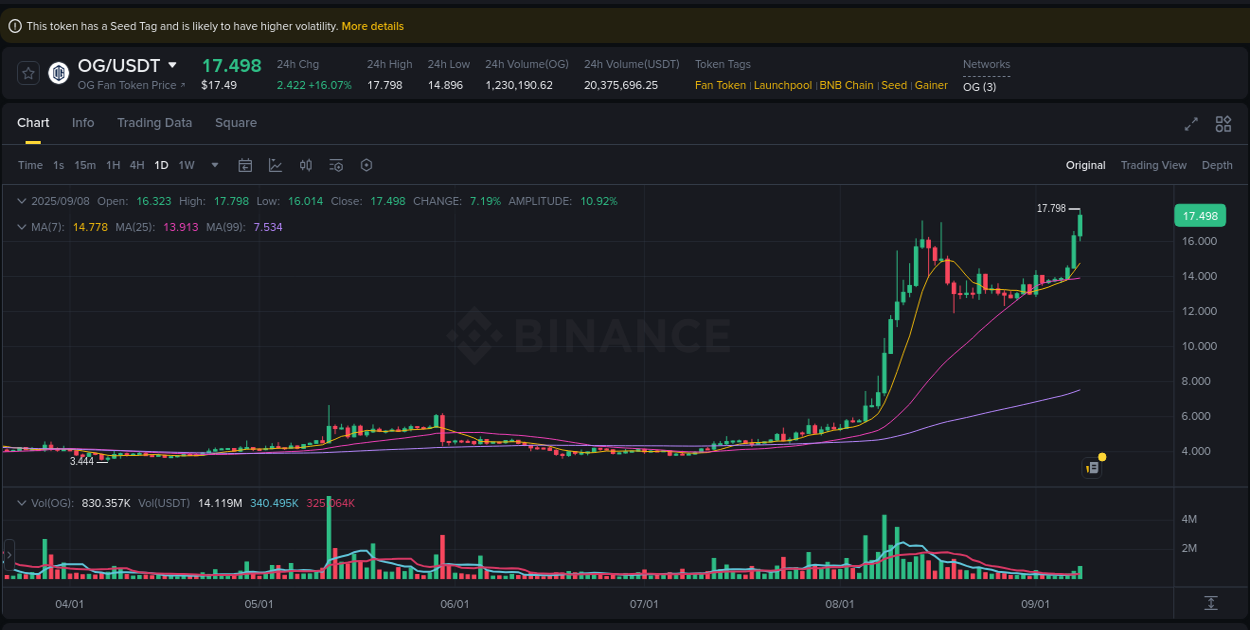Click the Launchpool token tag
The image size is (1250, 630).
point(782,85)
